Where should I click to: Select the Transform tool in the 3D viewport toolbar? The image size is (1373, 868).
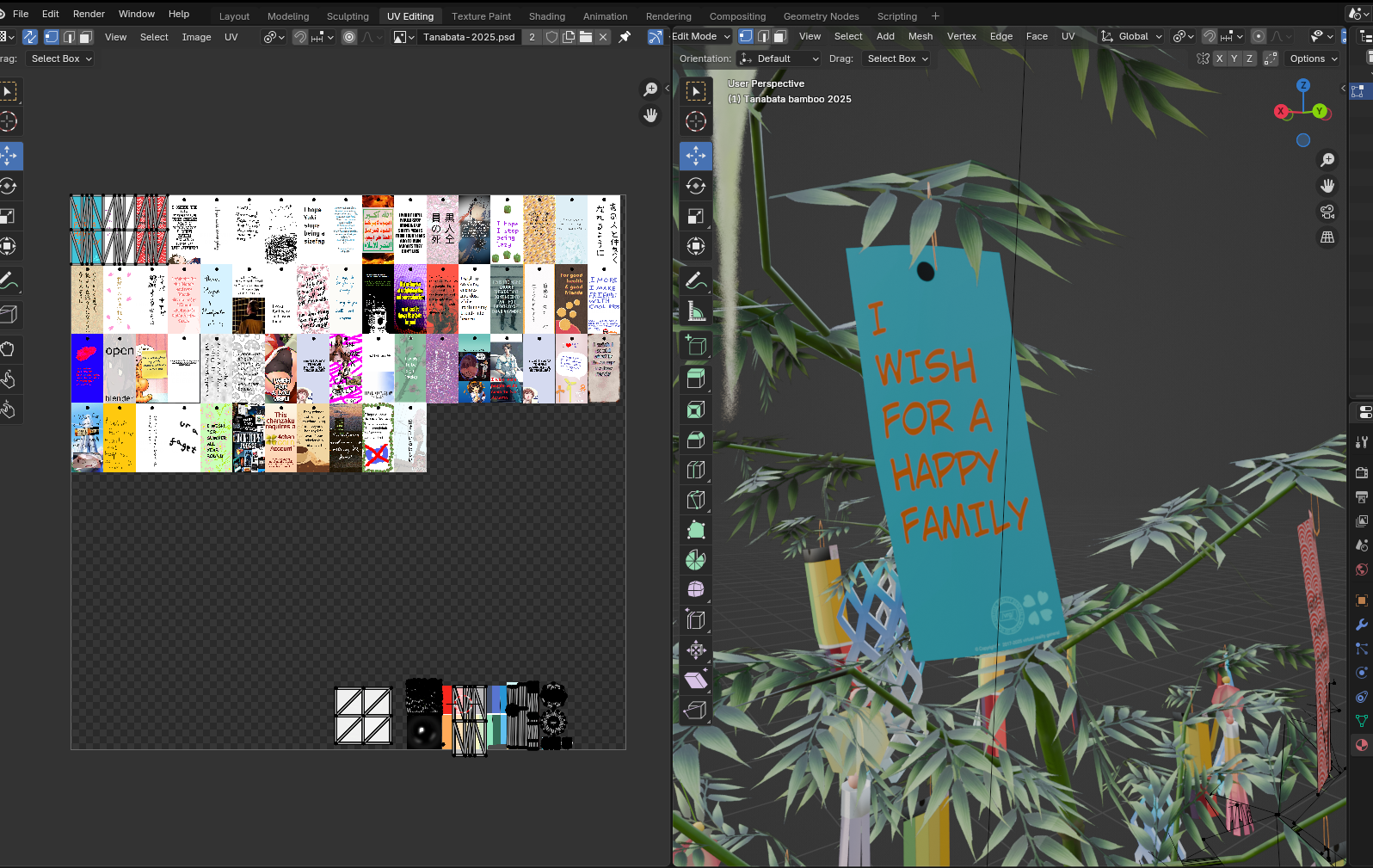[696, 246]
